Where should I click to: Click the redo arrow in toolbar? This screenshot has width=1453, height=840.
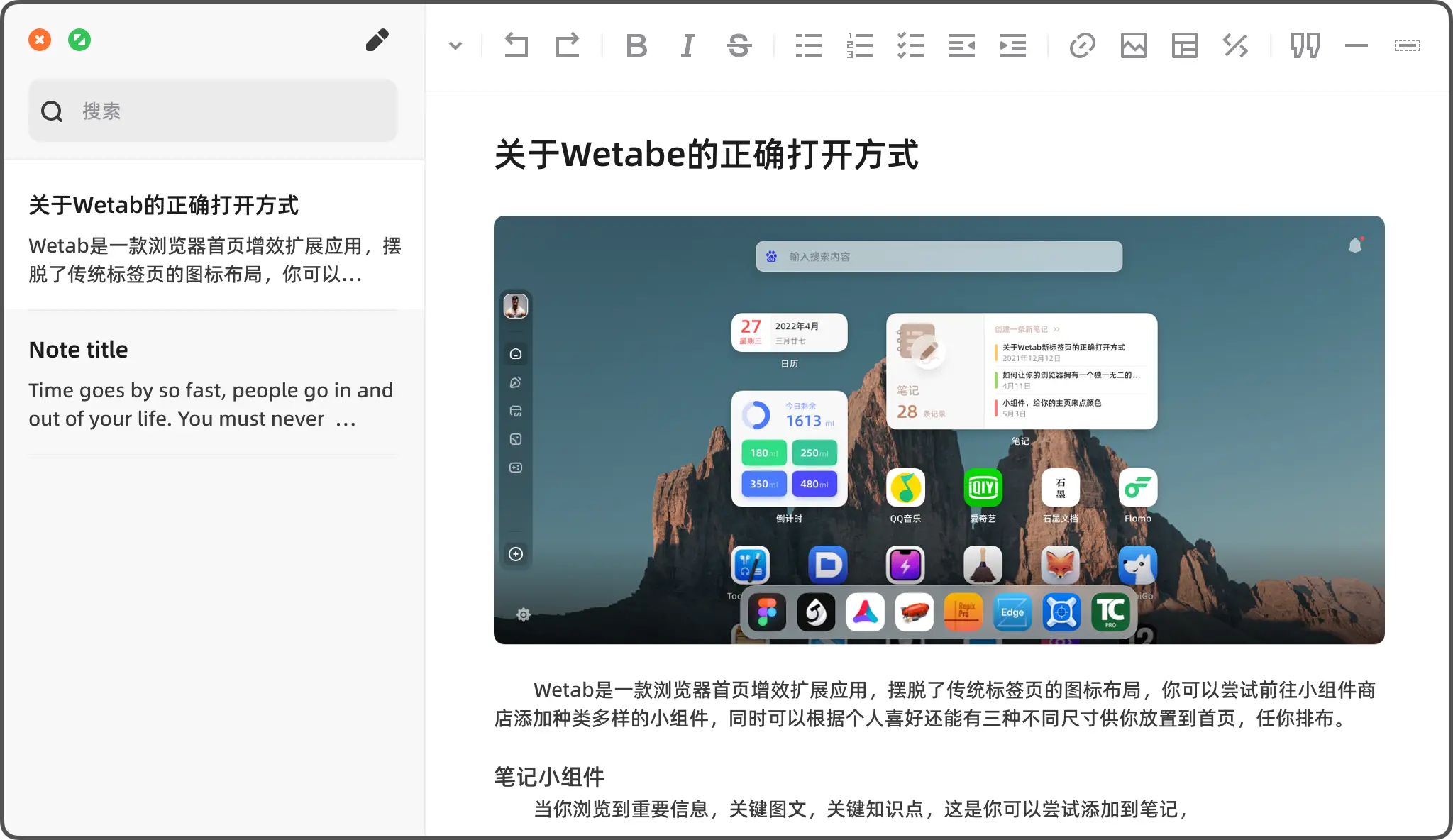click(567, 46)
